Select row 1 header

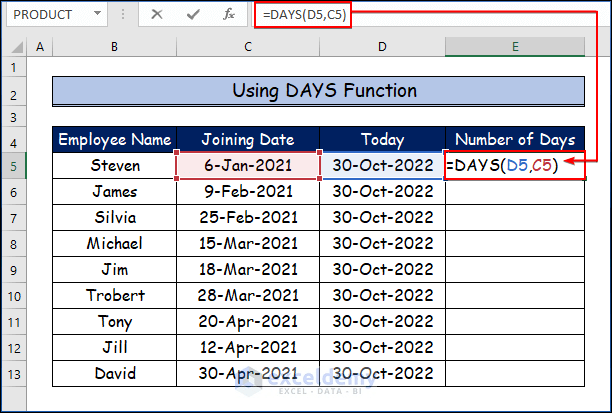tap(14, 67)
